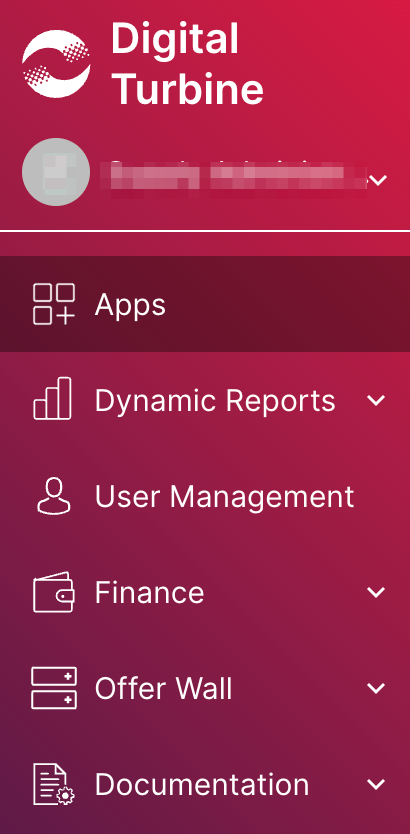The width and height of the screenshot is (410, 834).
Task: Open the account dropdown chevron
Action: click(x=378, y=180)
